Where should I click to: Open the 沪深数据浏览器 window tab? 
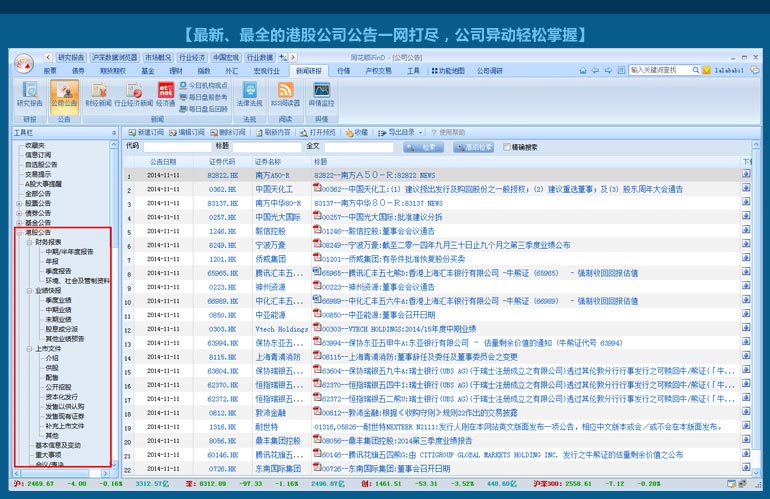[x=115, y=57]
